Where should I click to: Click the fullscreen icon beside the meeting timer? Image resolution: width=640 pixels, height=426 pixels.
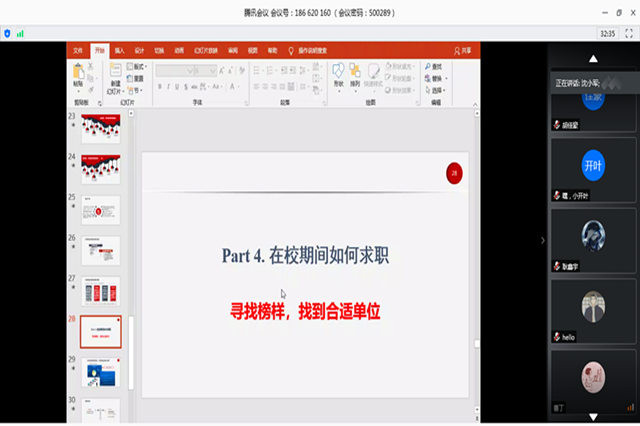(x=629, y=33)
